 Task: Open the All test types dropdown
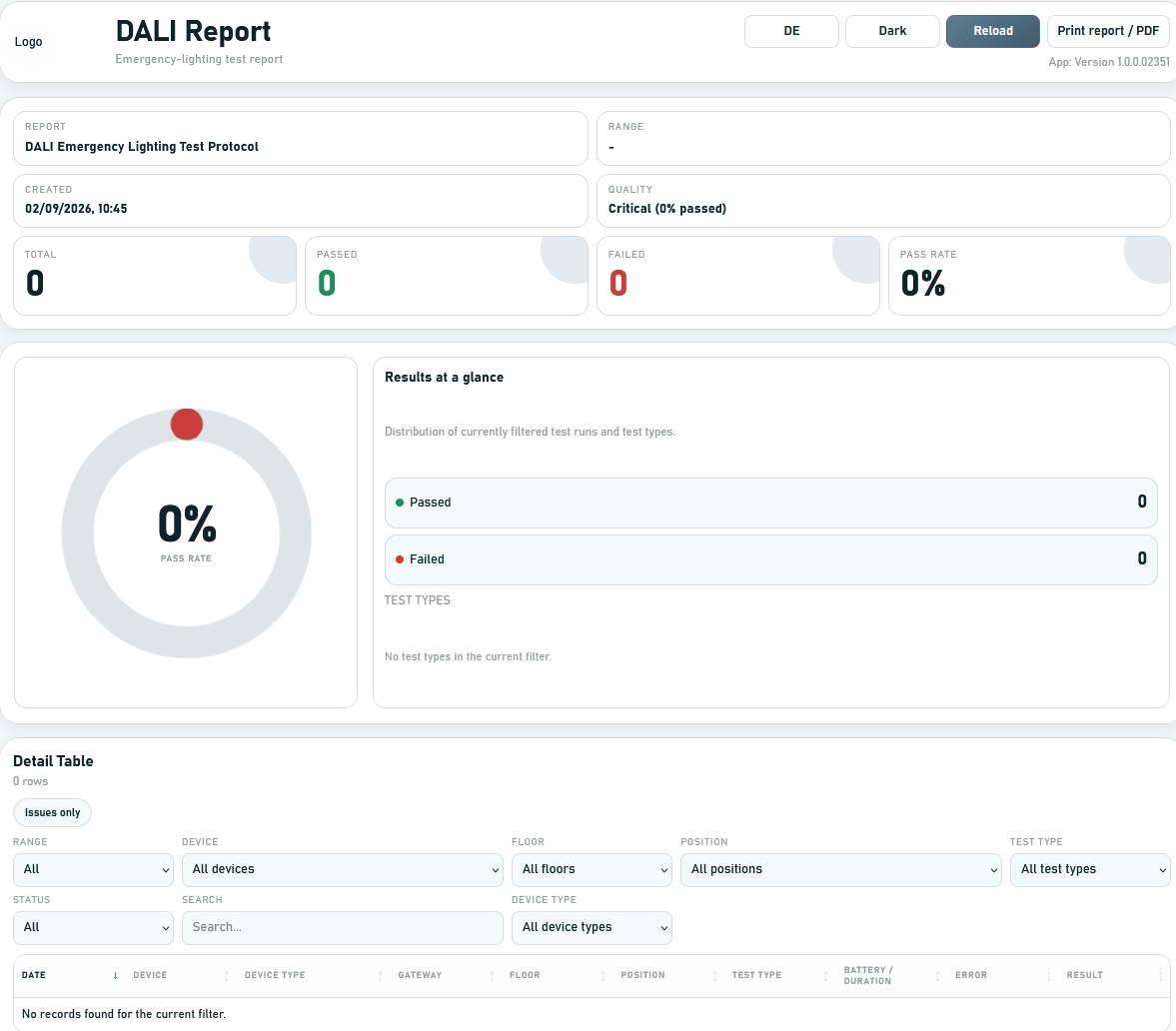click(x=1090, y=870)
